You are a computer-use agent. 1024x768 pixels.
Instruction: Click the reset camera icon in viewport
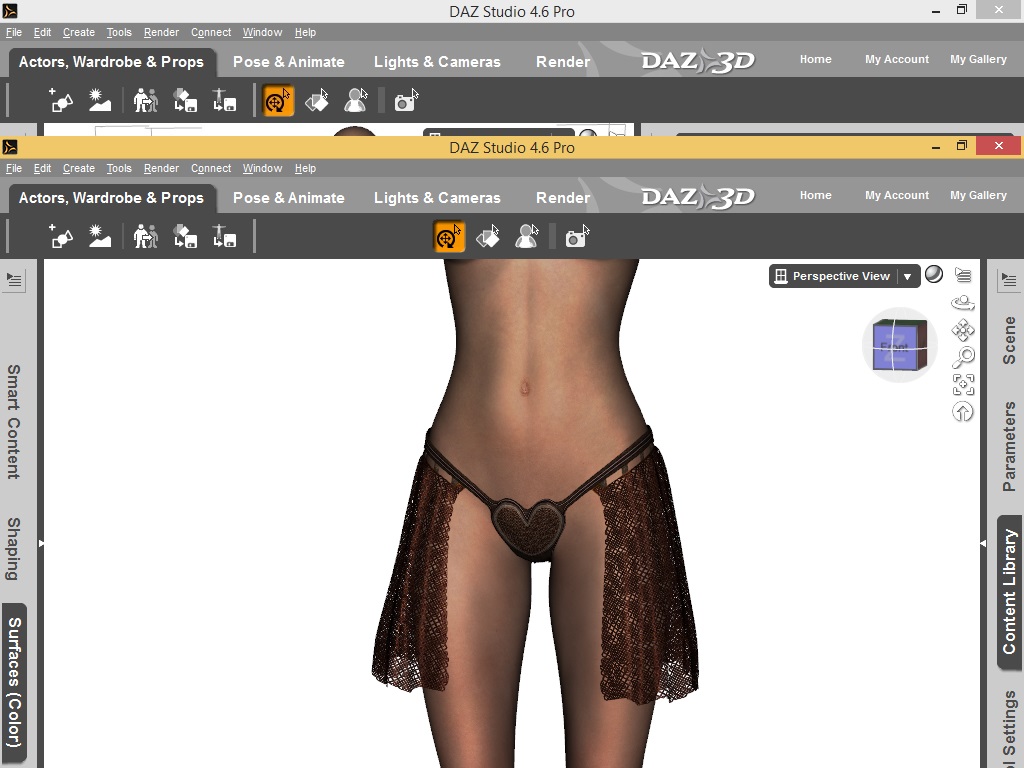pyautogui.click(x=963, y=412)
